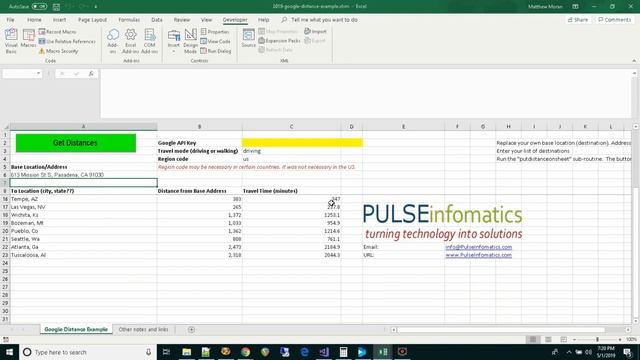
Task: Select the travel mode cell 'driving'
Action: point(291,151)
